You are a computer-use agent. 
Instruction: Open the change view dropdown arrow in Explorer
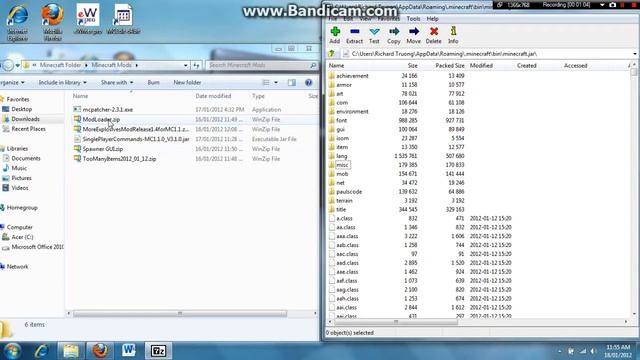(x=276, y=83)
